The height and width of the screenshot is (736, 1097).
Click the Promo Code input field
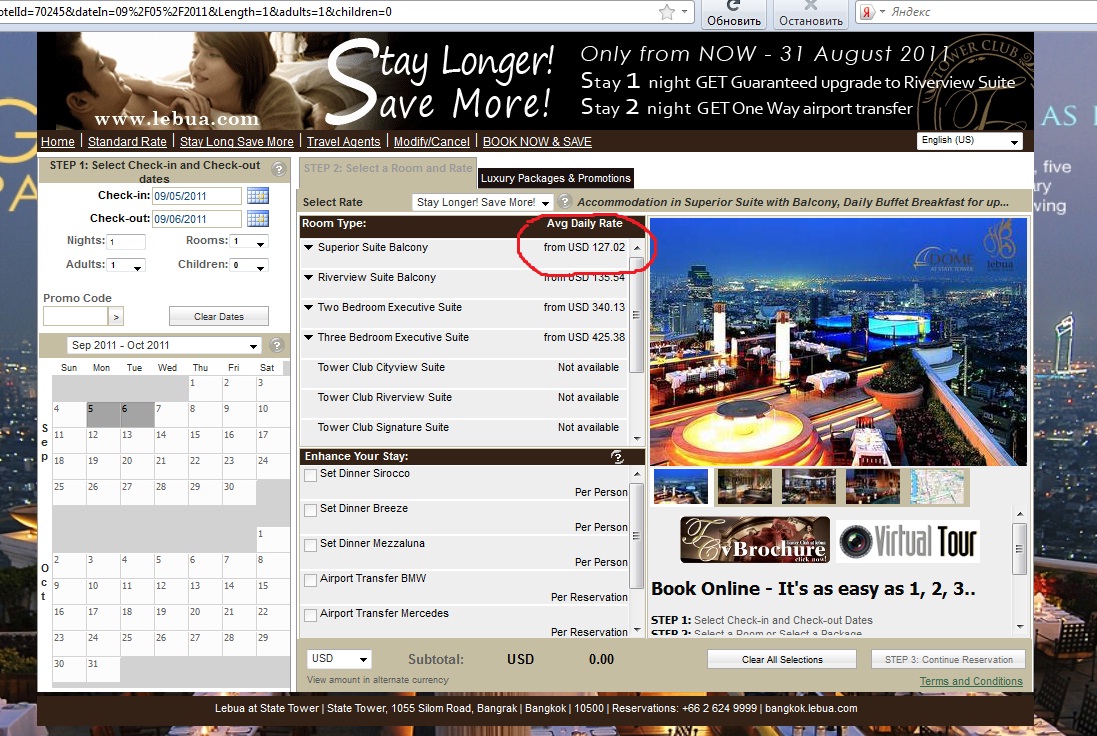click(x=75, y=316)
